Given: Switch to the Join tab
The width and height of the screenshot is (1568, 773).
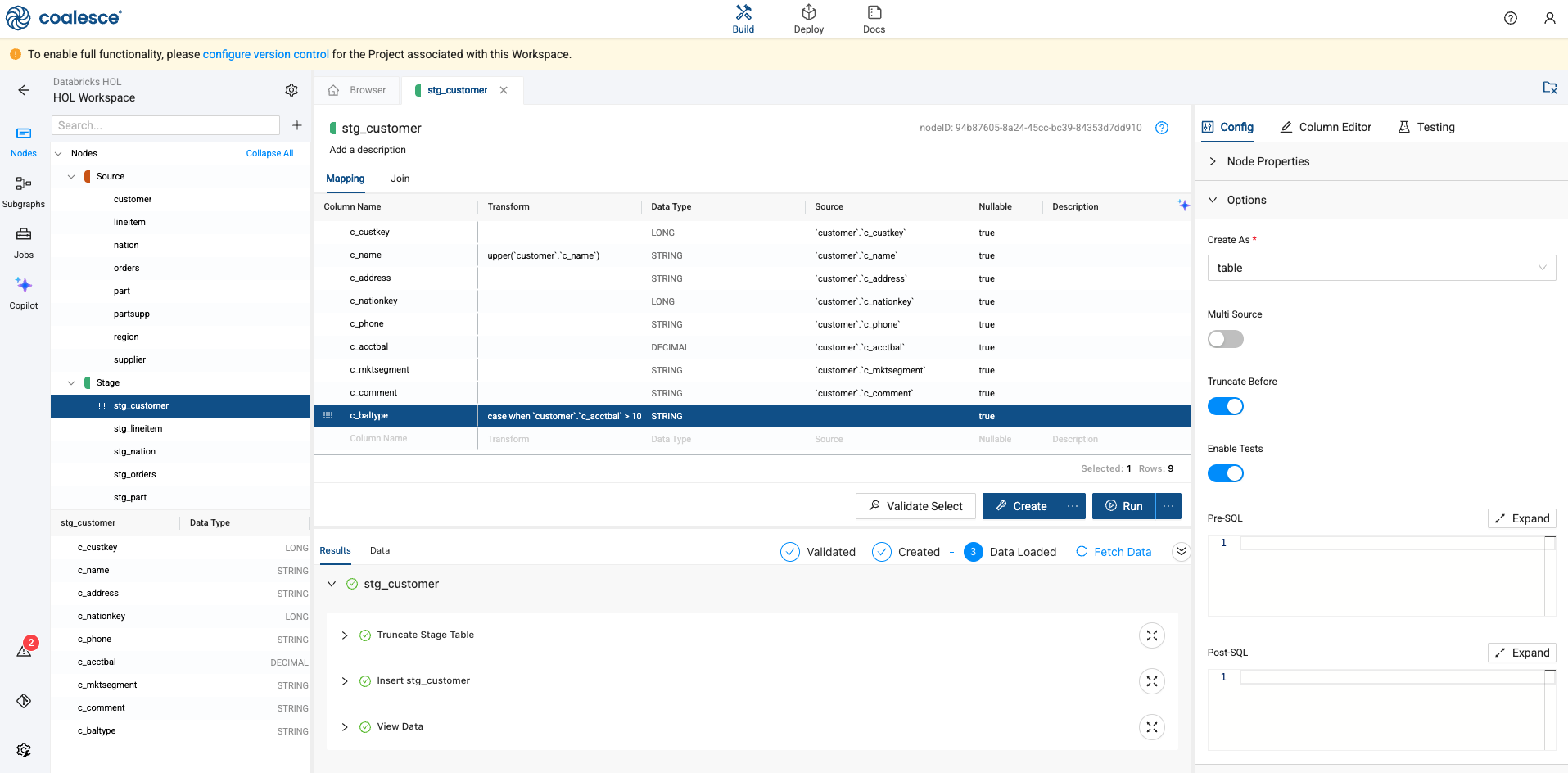Looking at the screenshot, I should coord(400,179).
